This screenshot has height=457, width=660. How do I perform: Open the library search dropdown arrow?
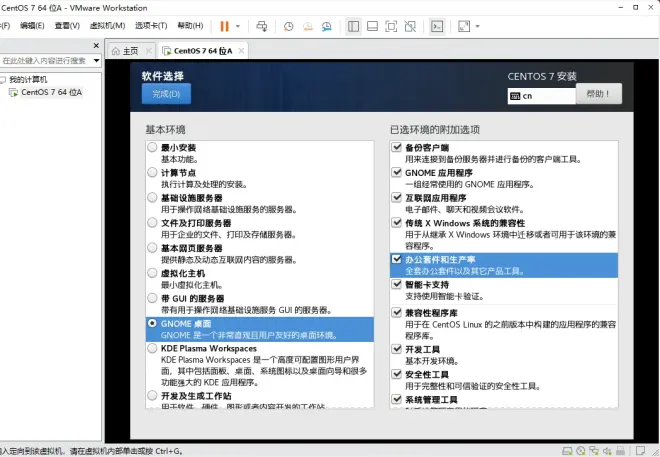click(96, 61)
